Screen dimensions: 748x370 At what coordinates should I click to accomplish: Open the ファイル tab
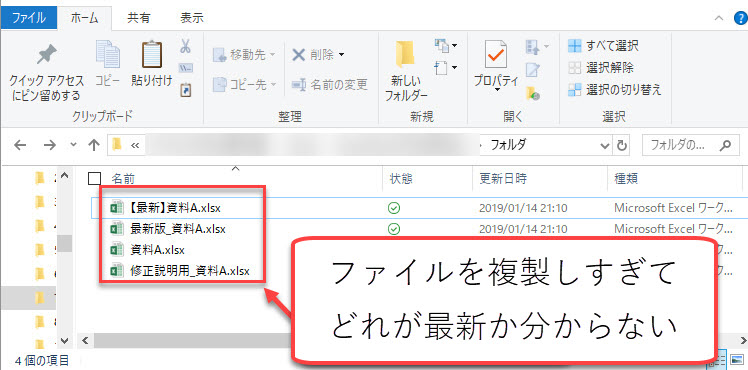[x=29, y=18]
